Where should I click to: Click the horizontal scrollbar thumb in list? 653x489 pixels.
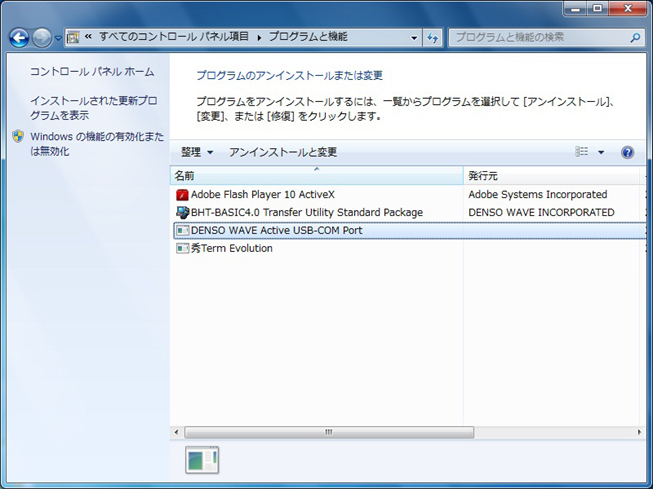pyautogui.click(x=327, y=432)
